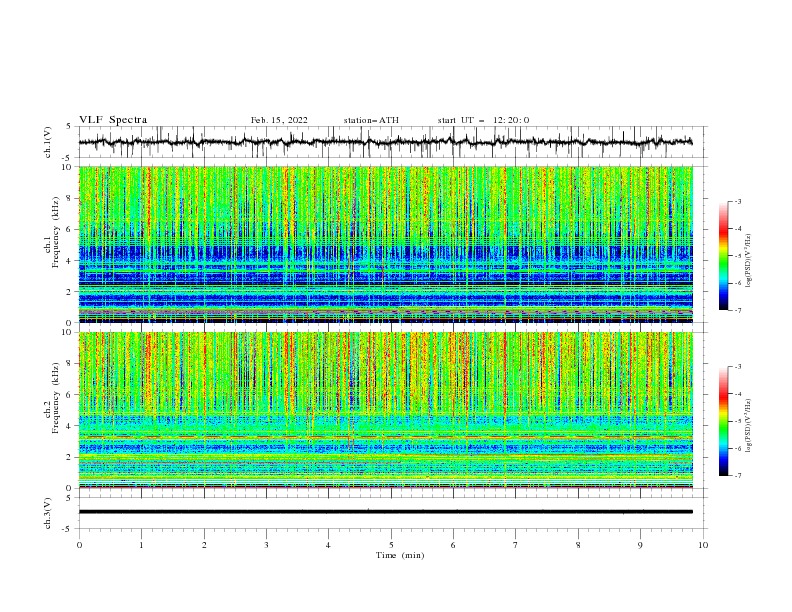
Task: Click the time axis tick label "2"
Action: click(204, 545)
